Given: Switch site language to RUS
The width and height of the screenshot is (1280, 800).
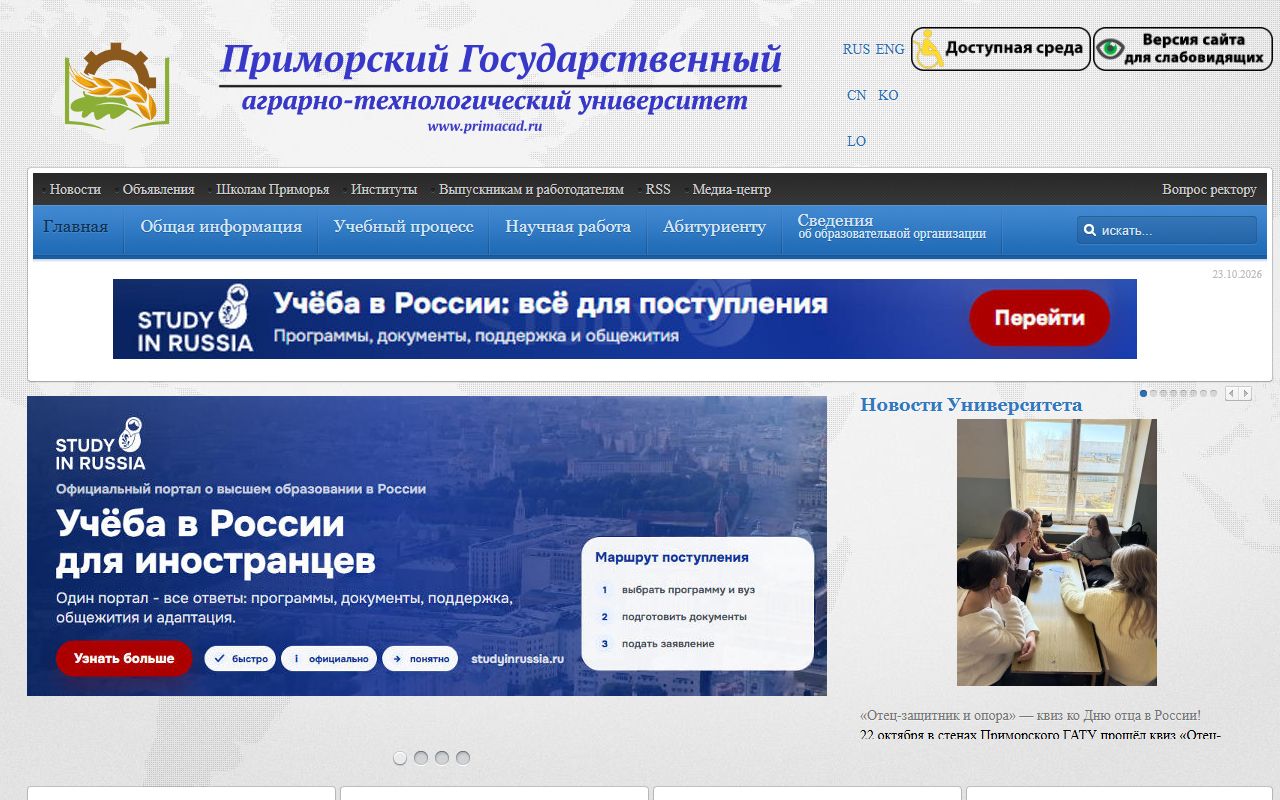Looking at the screenshot, I should tap(856, 49).
